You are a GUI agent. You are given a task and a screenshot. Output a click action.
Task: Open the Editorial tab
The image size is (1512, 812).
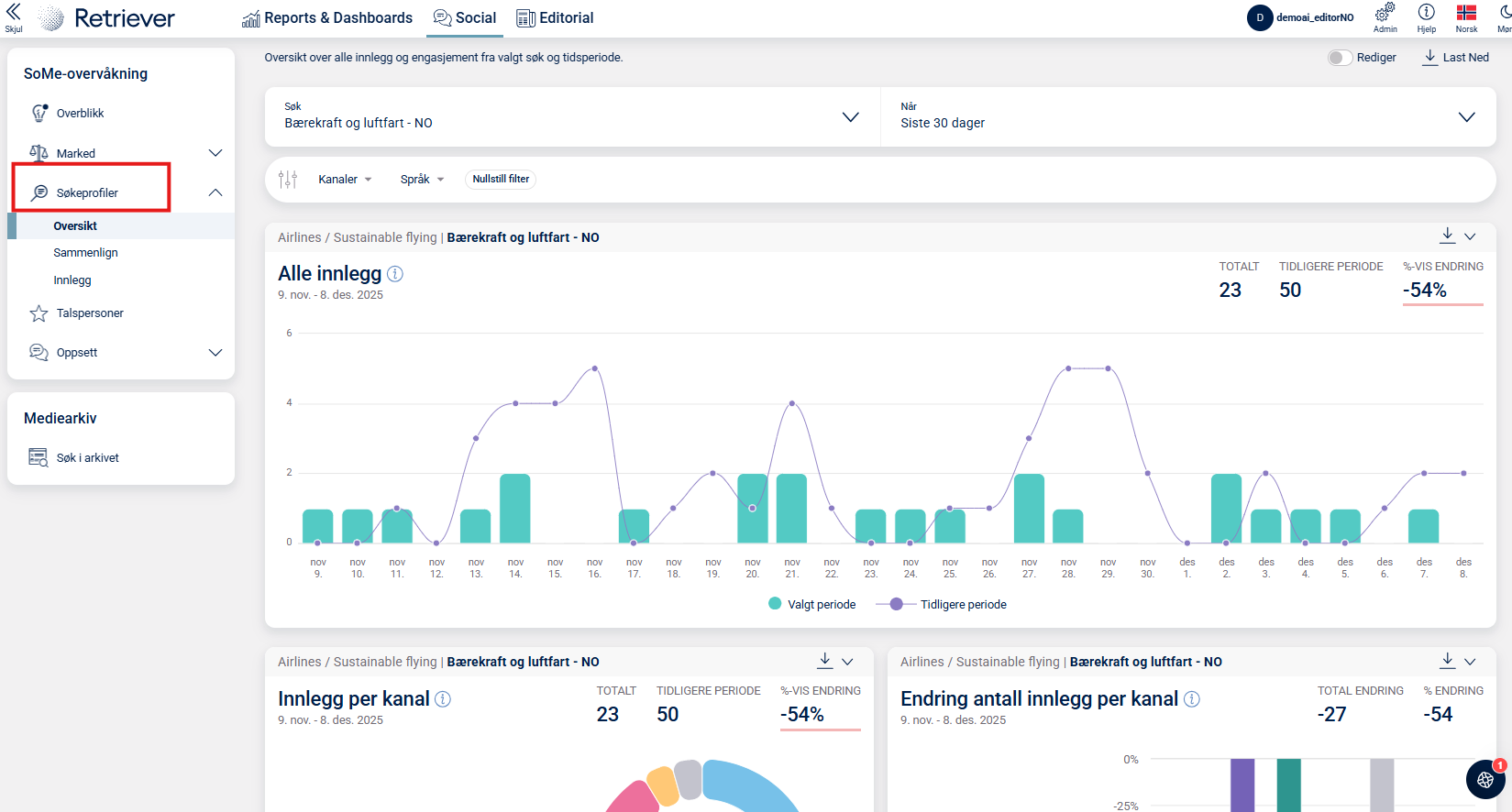(555, 18)
